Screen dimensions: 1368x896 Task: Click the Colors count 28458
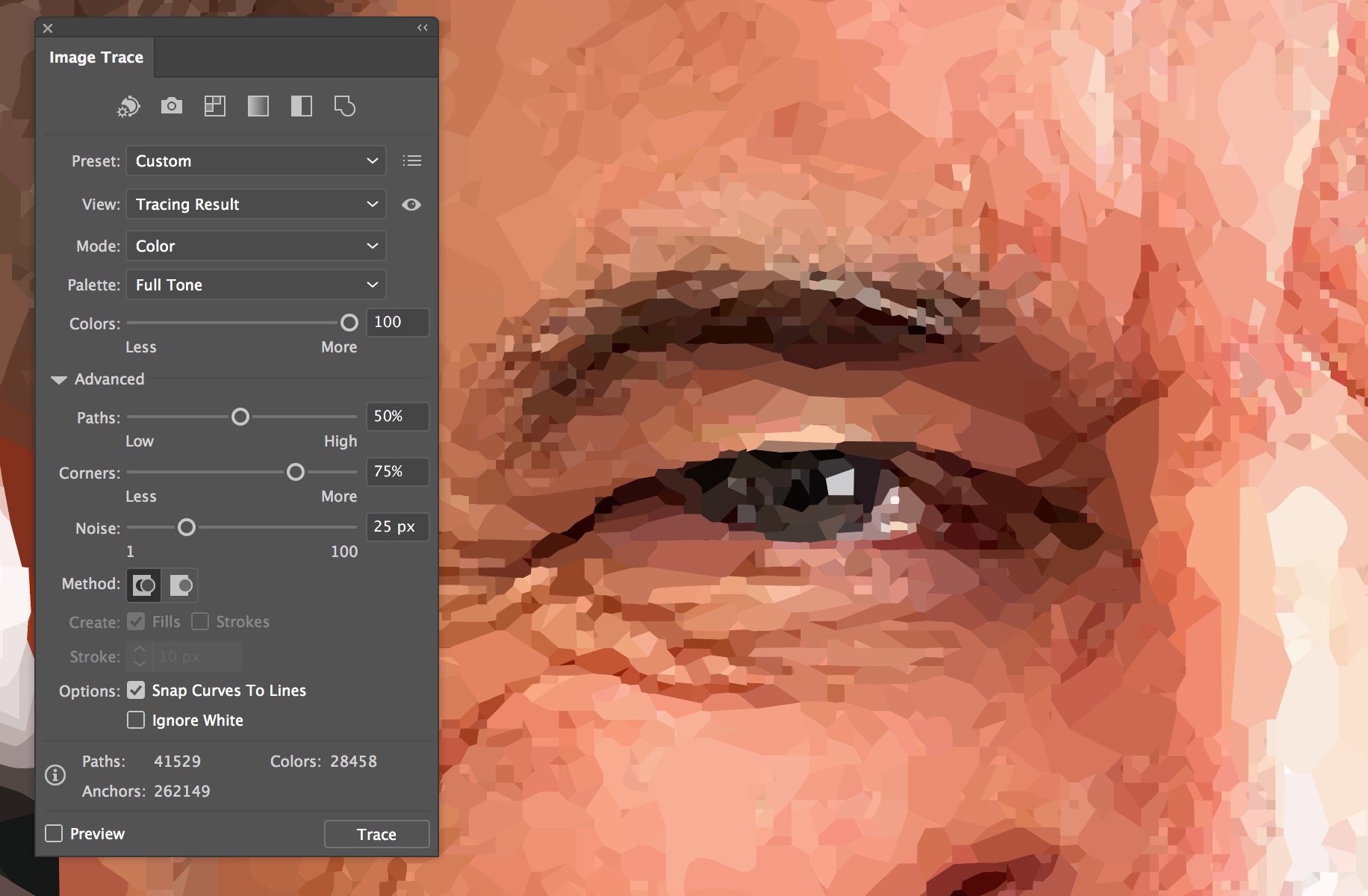click(x=353, y=761)
